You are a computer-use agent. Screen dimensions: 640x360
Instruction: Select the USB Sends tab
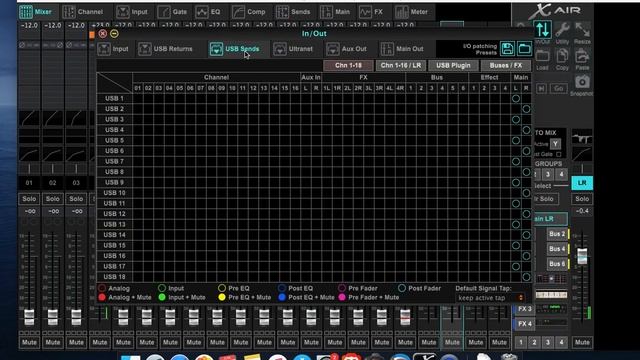(235, 49)
